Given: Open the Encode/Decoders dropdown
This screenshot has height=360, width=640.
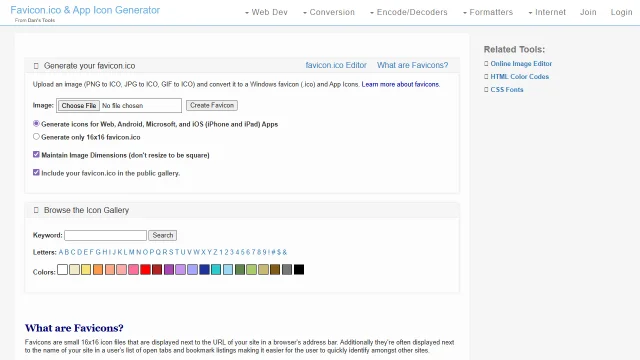Looking at the screenshot, I should click(x=409, y=12).
